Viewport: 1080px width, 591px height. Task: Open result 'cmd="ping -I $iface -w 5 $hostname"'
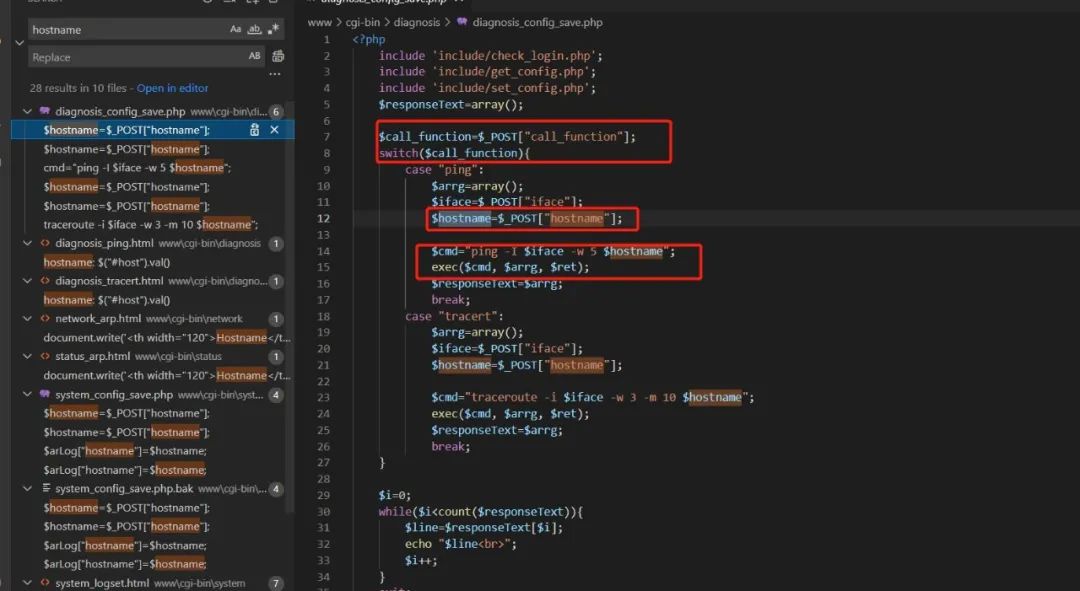coord(137,167)
